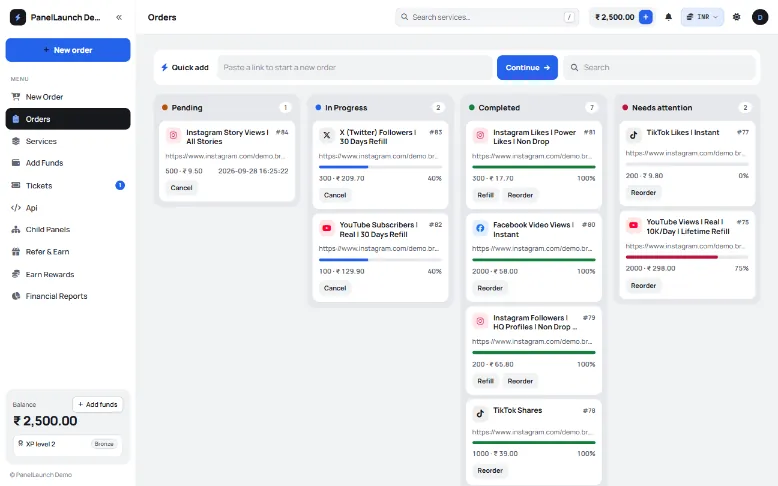The image size is (778, 486).
Task: Click the Child Panels sidebar icon
Action: [16, 229]
